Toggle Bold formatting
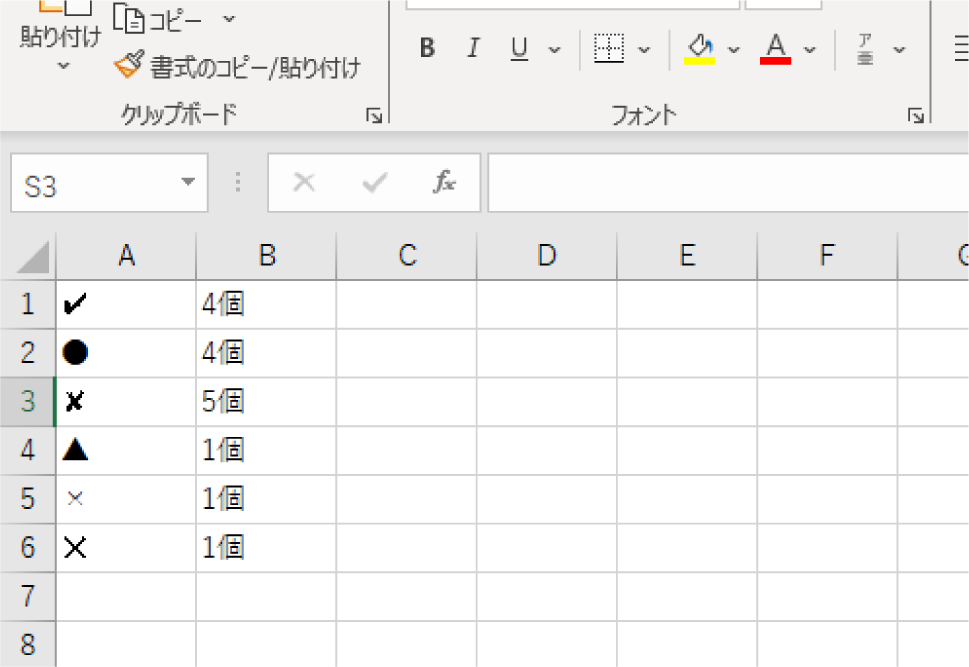The width and height of the screenshot is (969, 667). [x=427, y=48]
